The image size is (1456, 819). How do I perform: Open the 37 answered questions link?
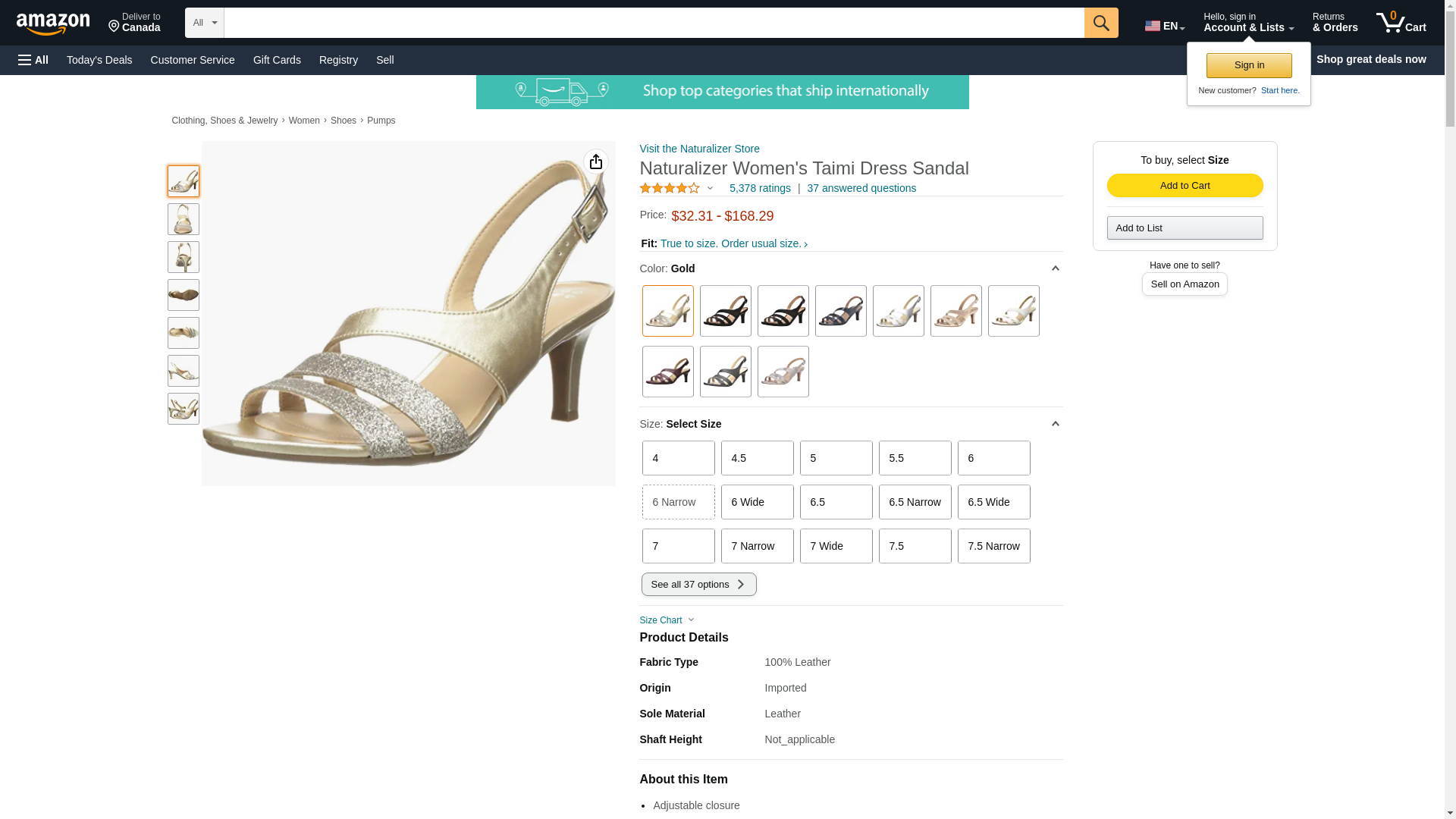[x=861, y=188]
